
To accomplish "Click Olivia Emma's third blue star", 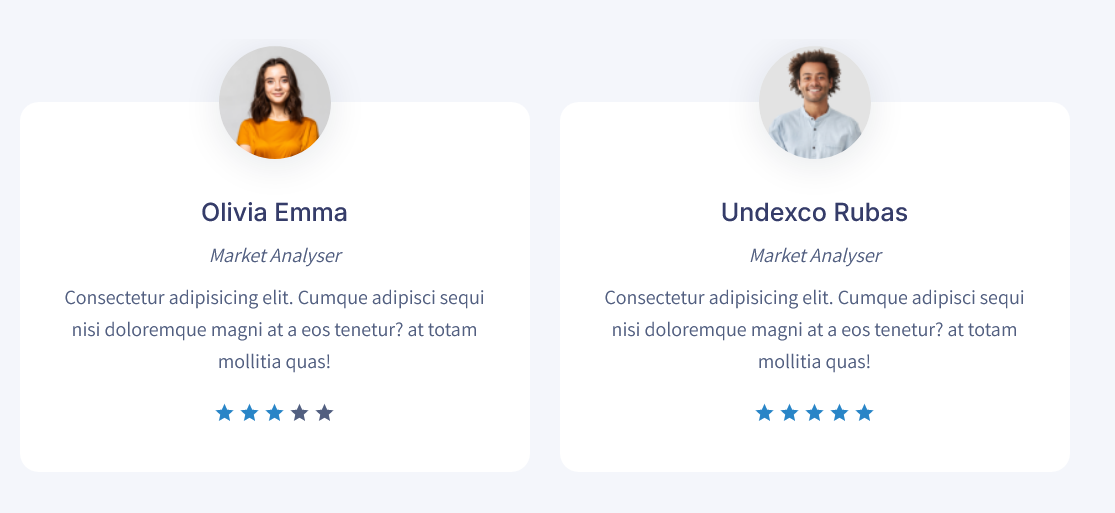I will click(274, 413).
